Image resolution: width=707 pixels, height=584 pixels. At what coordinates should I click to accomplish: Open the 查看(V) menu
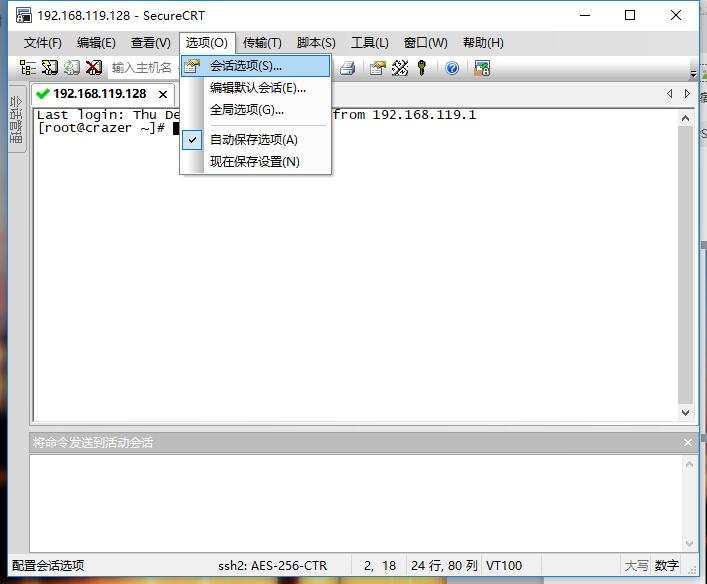(151, 43)
